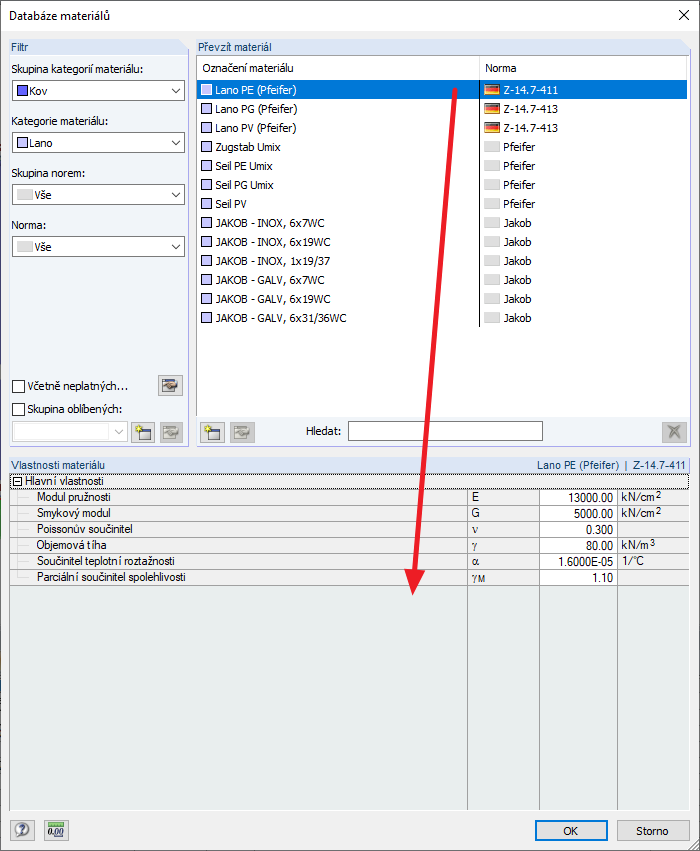Create new favorites group icon in Filtr panel
This screenshot has width=700, height=851.
(143, 433)
